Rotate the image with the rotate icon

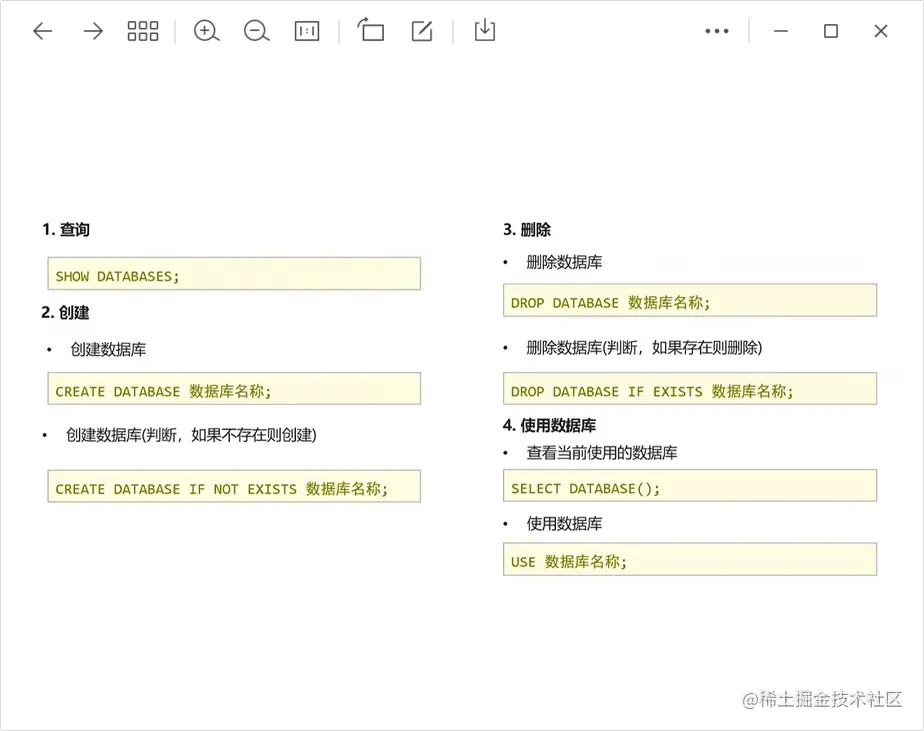pyautogui.click(x=371, y=29)
